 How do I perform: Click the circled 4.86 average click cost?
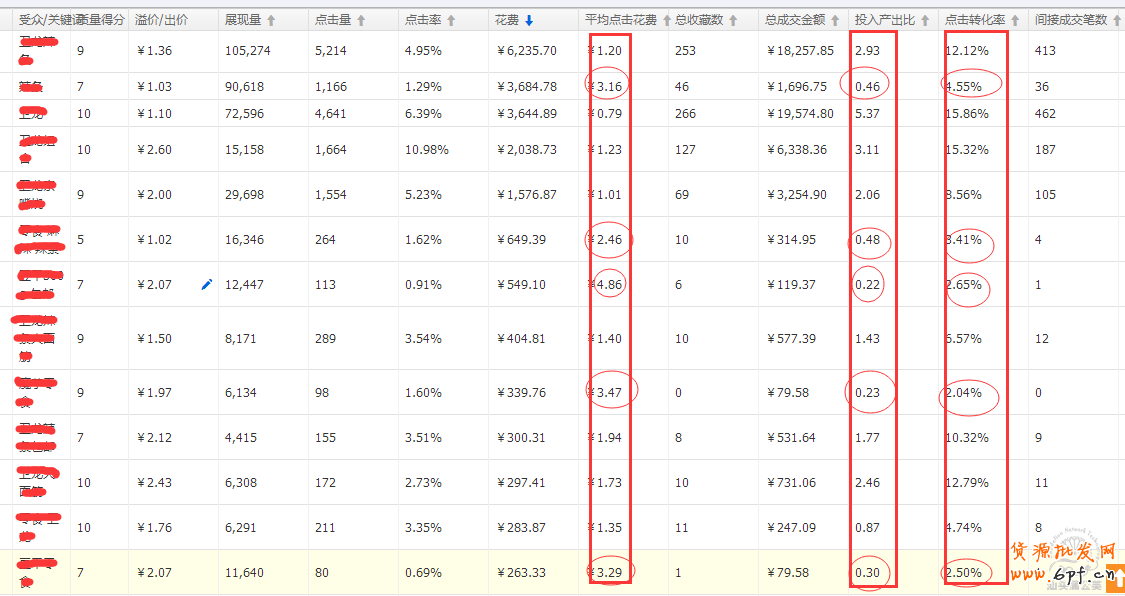point(609,285)
